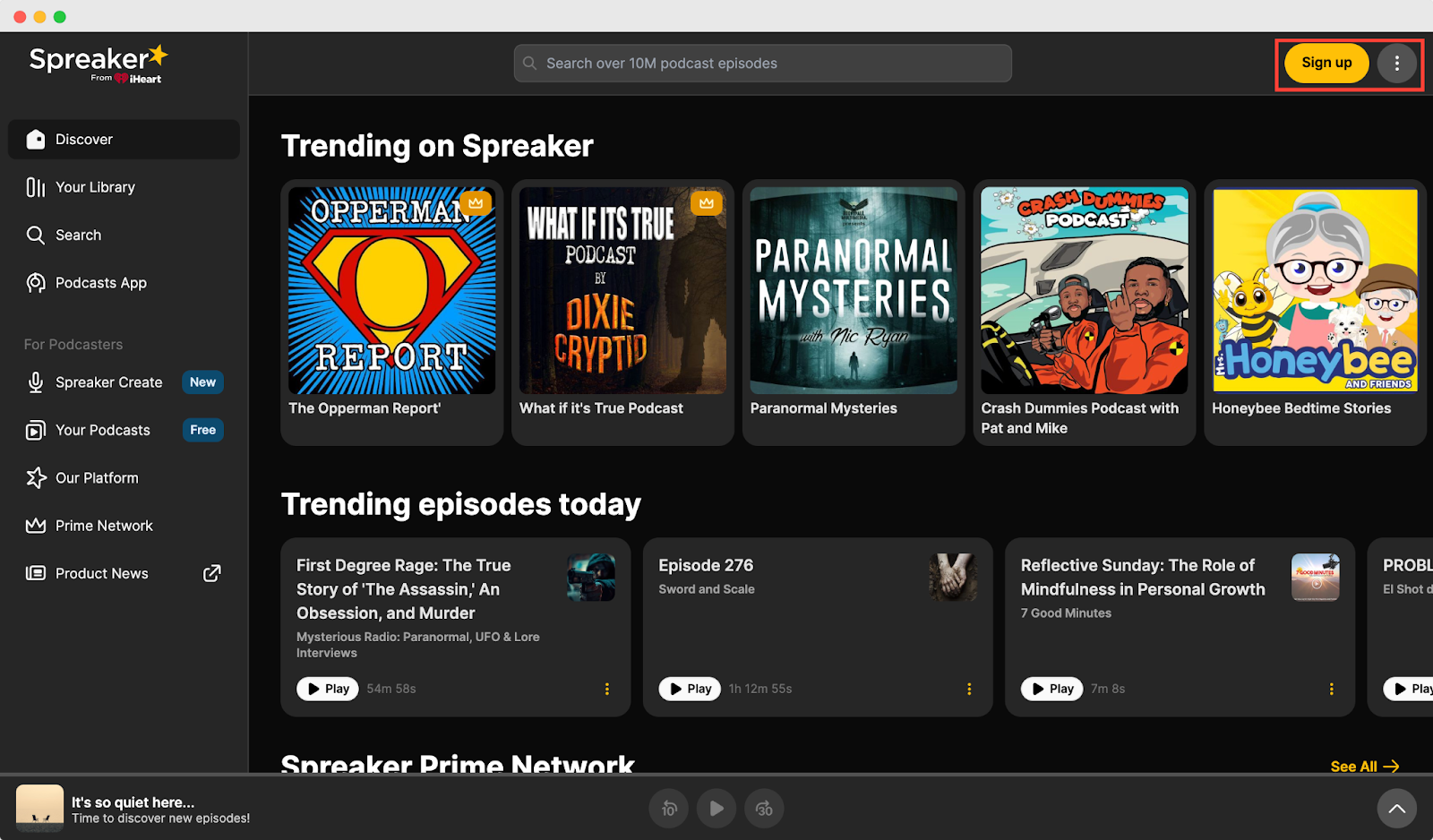The image size is (1433, 840).
Task: Expand the player with the chevron up
Action: [1396, 809]
